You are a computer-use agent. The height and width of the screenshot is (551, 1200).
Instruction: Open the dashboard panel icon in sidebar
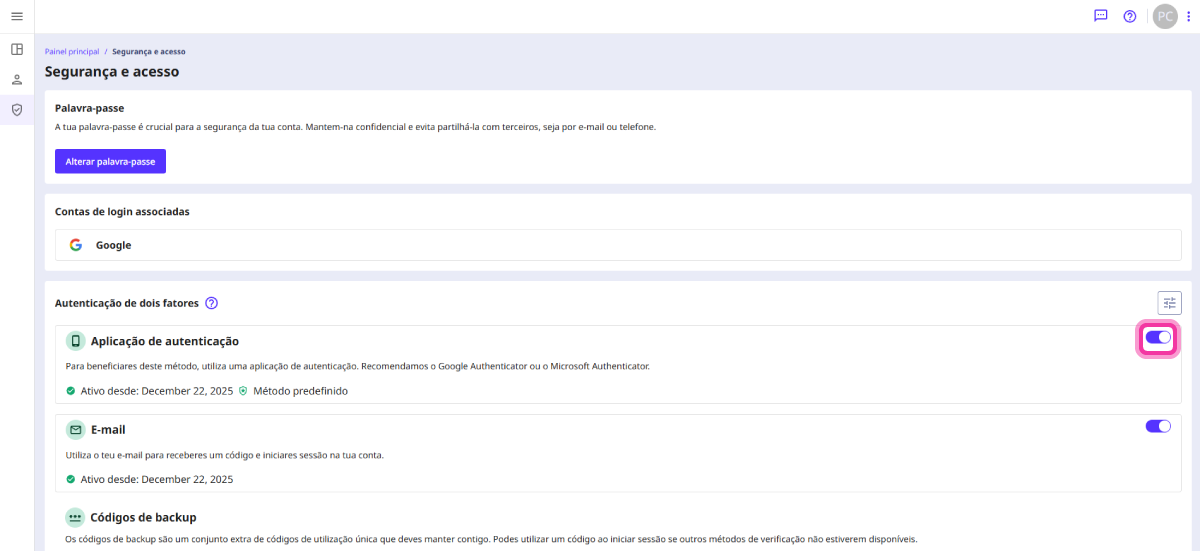(17, 49)
